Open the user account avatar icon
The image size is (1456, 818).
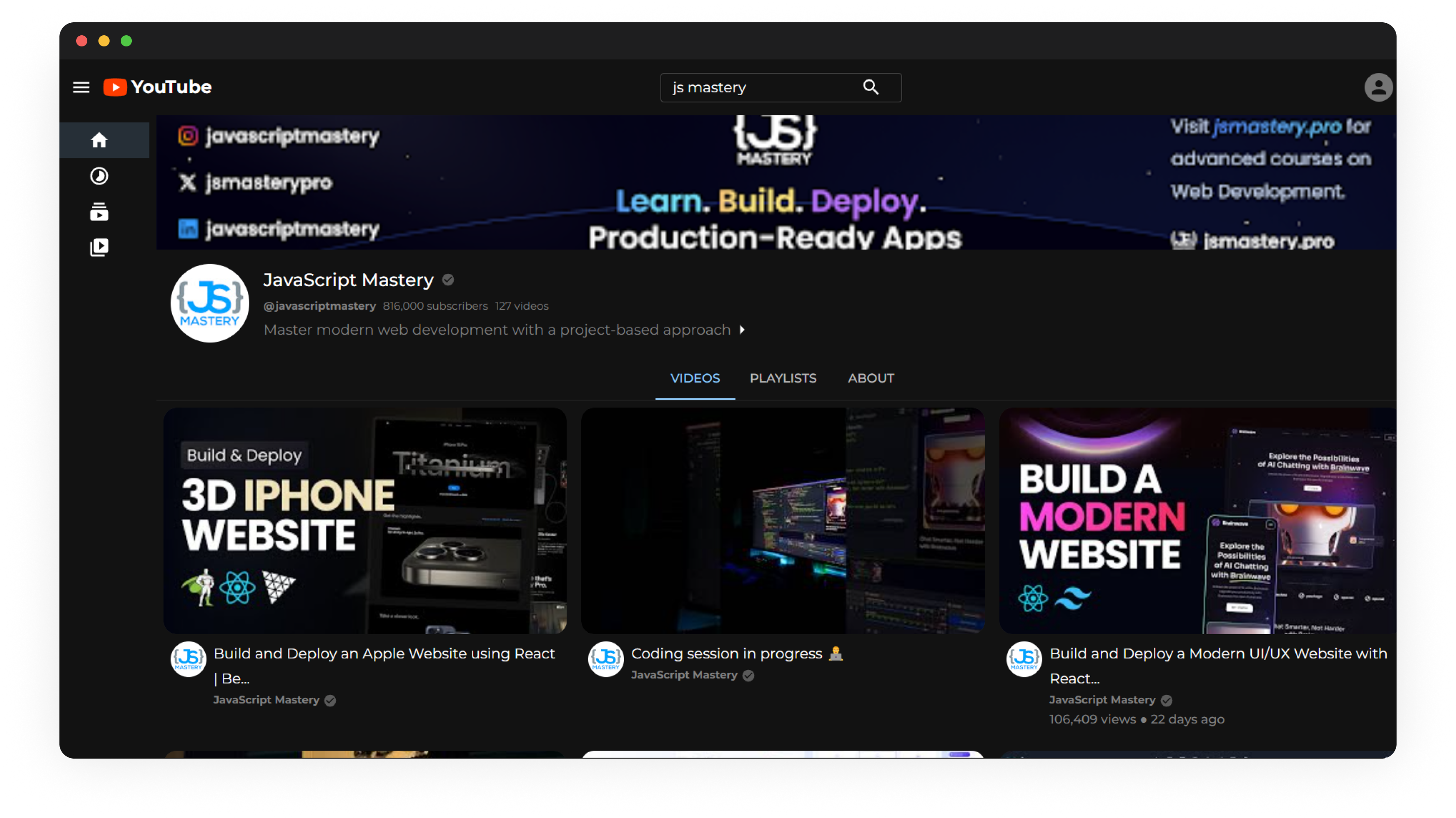[x=1378, y=87]
